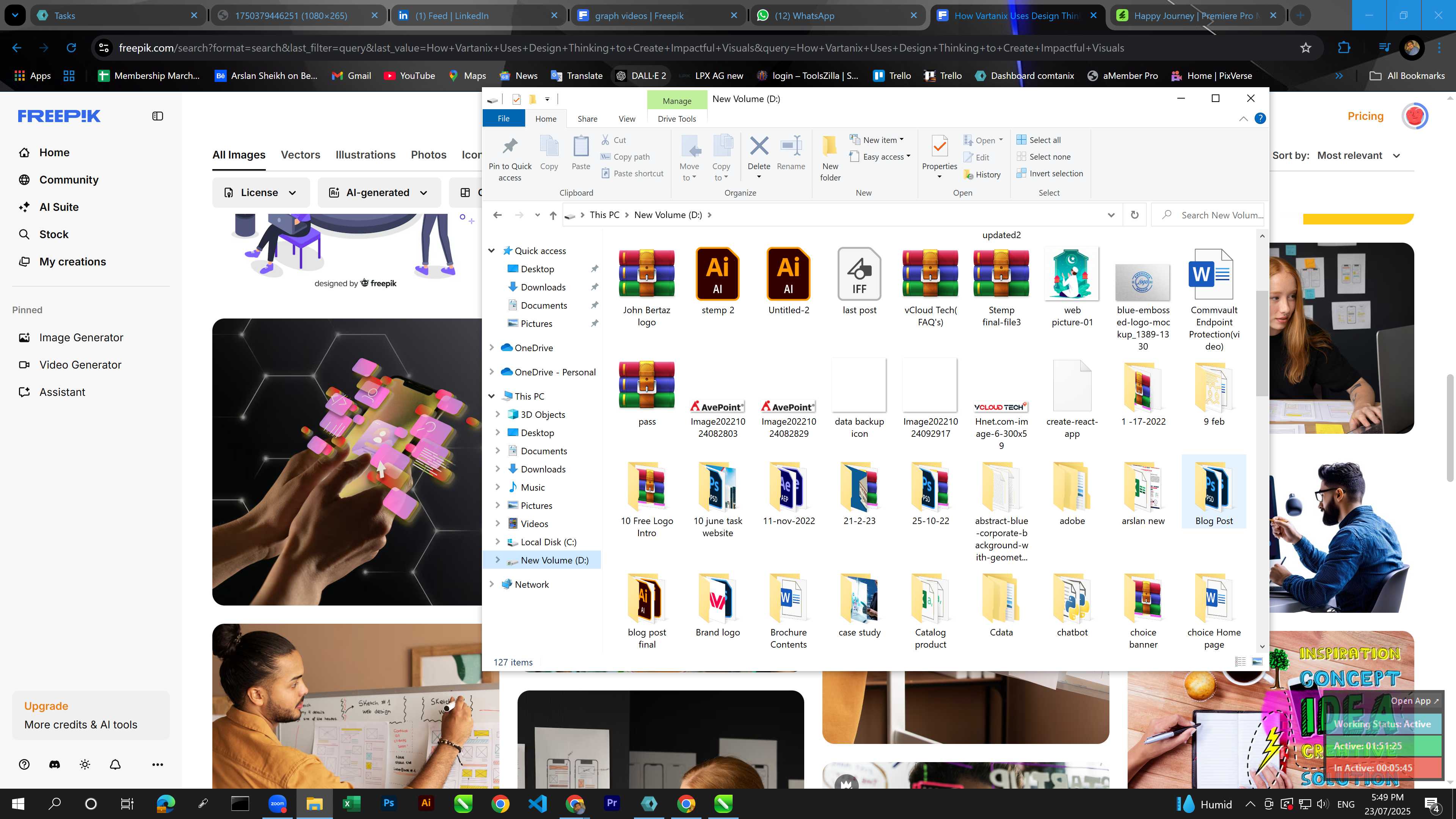This screenshot has width=1456, height=819.
Task: Open Freepik notifications bell icon
Action: pos(115,764)
